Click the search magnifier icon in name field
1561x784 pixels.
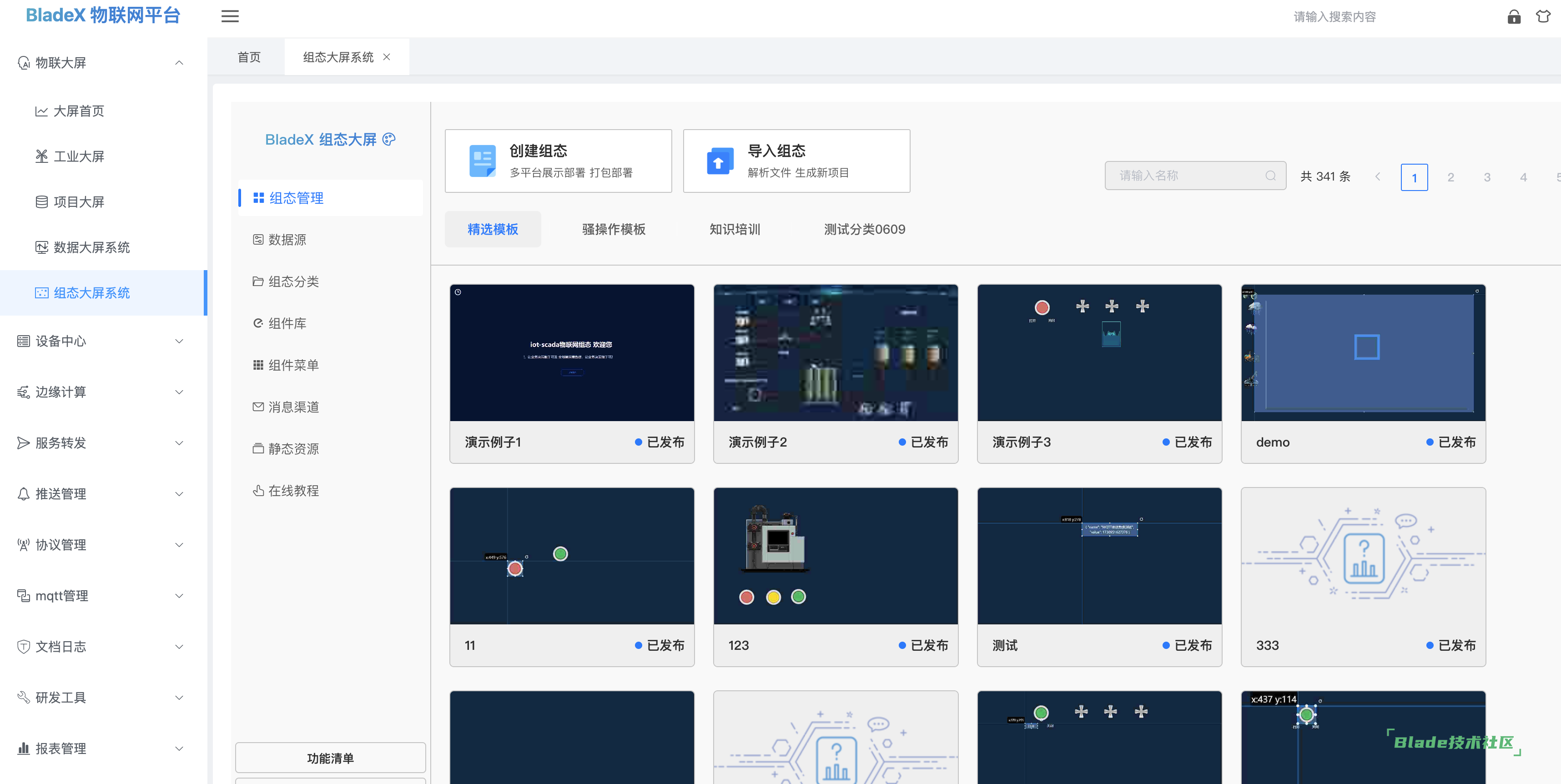pos(1271,176)
